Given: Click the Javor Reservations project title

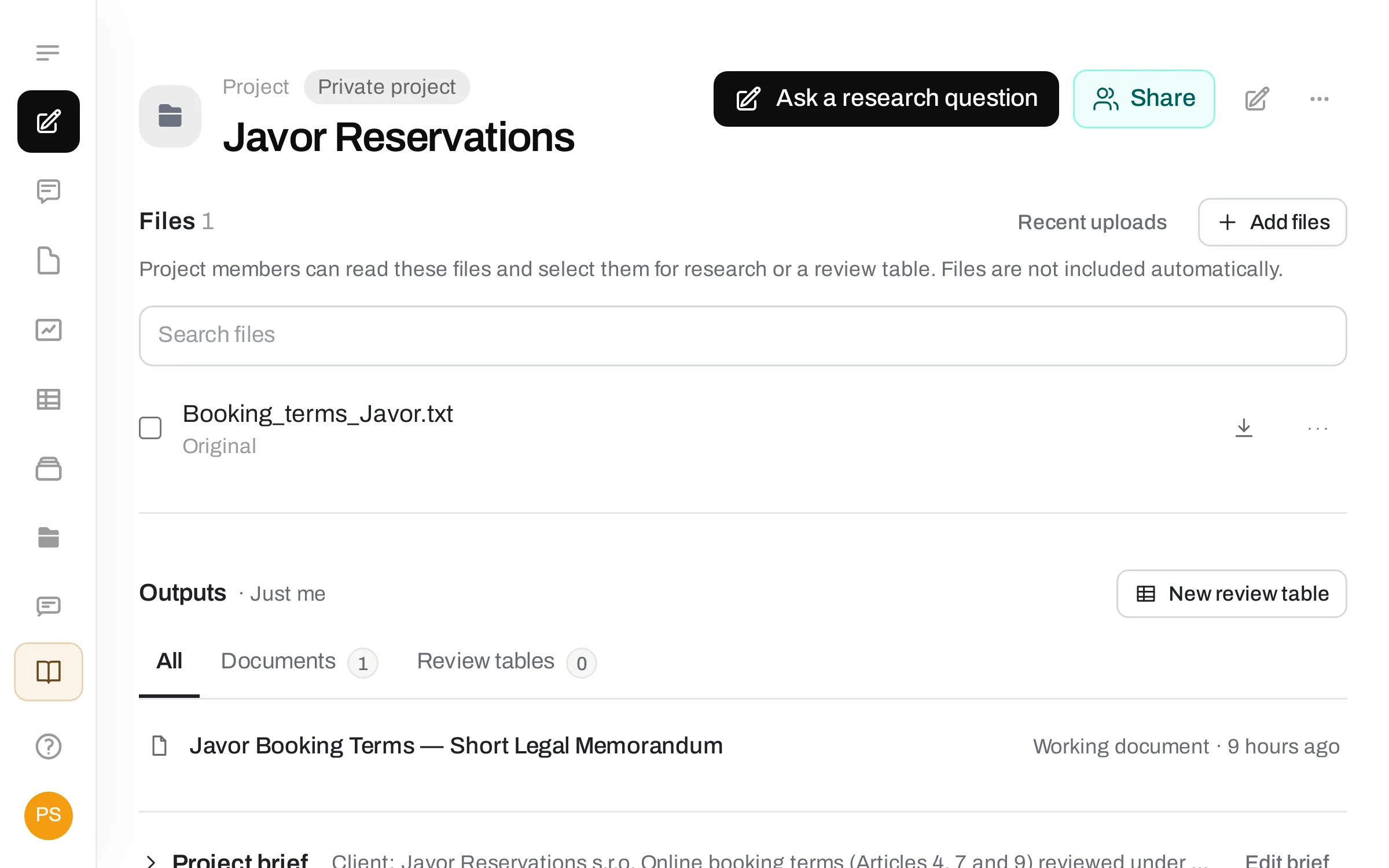Looking at the screenshot, I should [398, 138].
